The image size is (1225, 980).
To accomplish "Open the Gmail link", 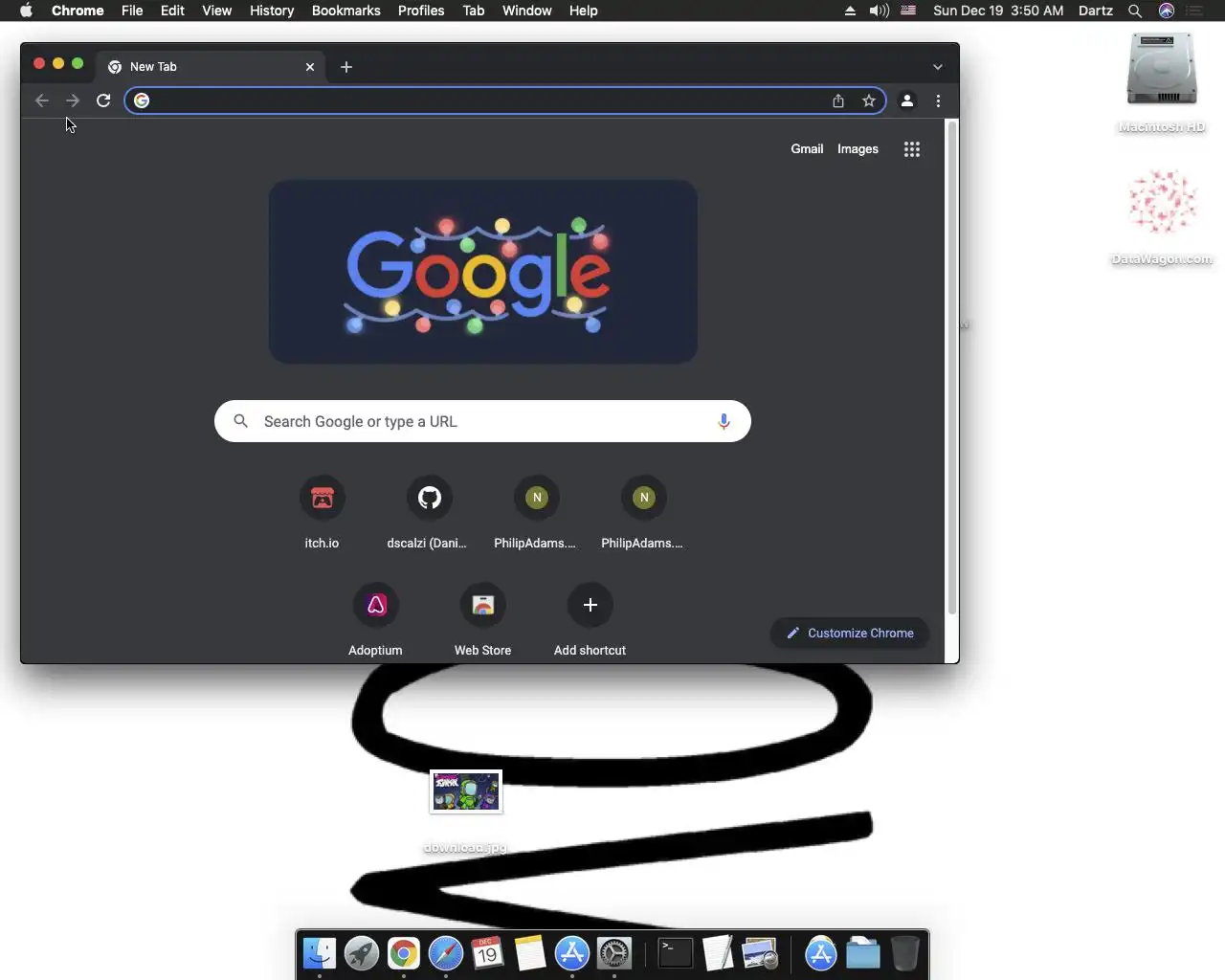I will (807, 149).
